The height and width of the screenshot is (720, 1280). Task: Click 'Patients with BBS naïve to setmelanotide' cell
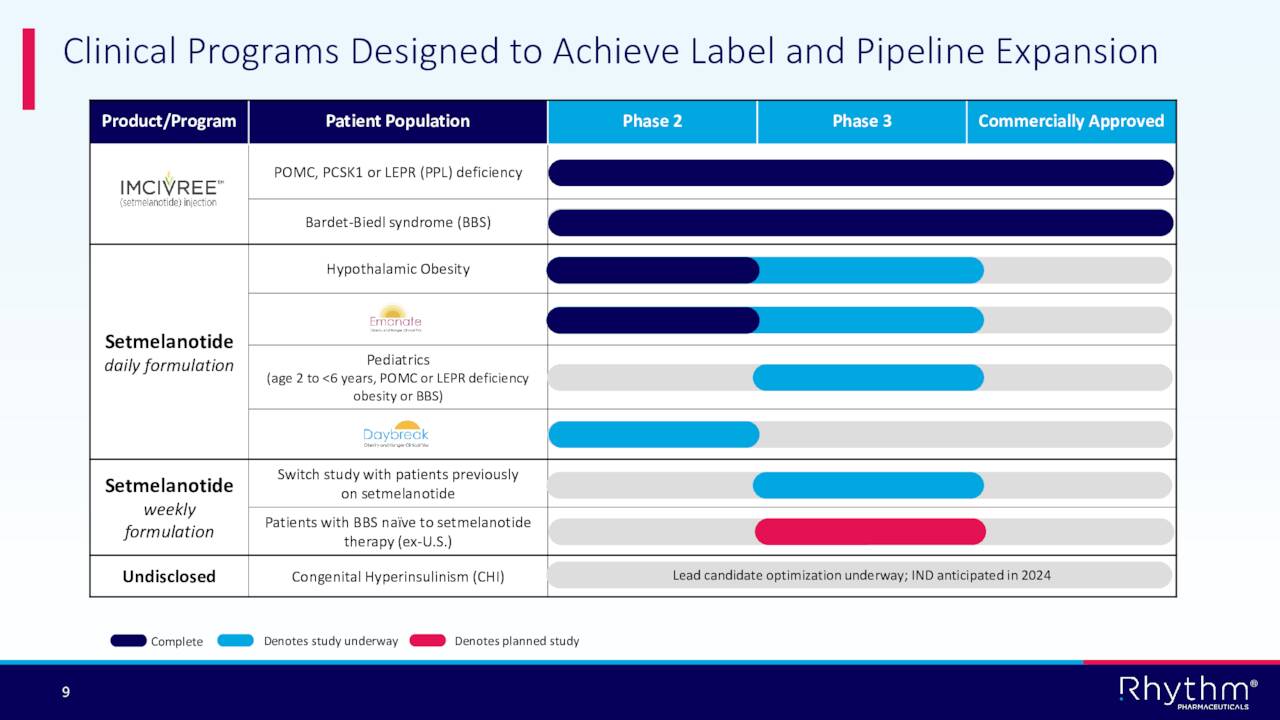tap(398, 532)
